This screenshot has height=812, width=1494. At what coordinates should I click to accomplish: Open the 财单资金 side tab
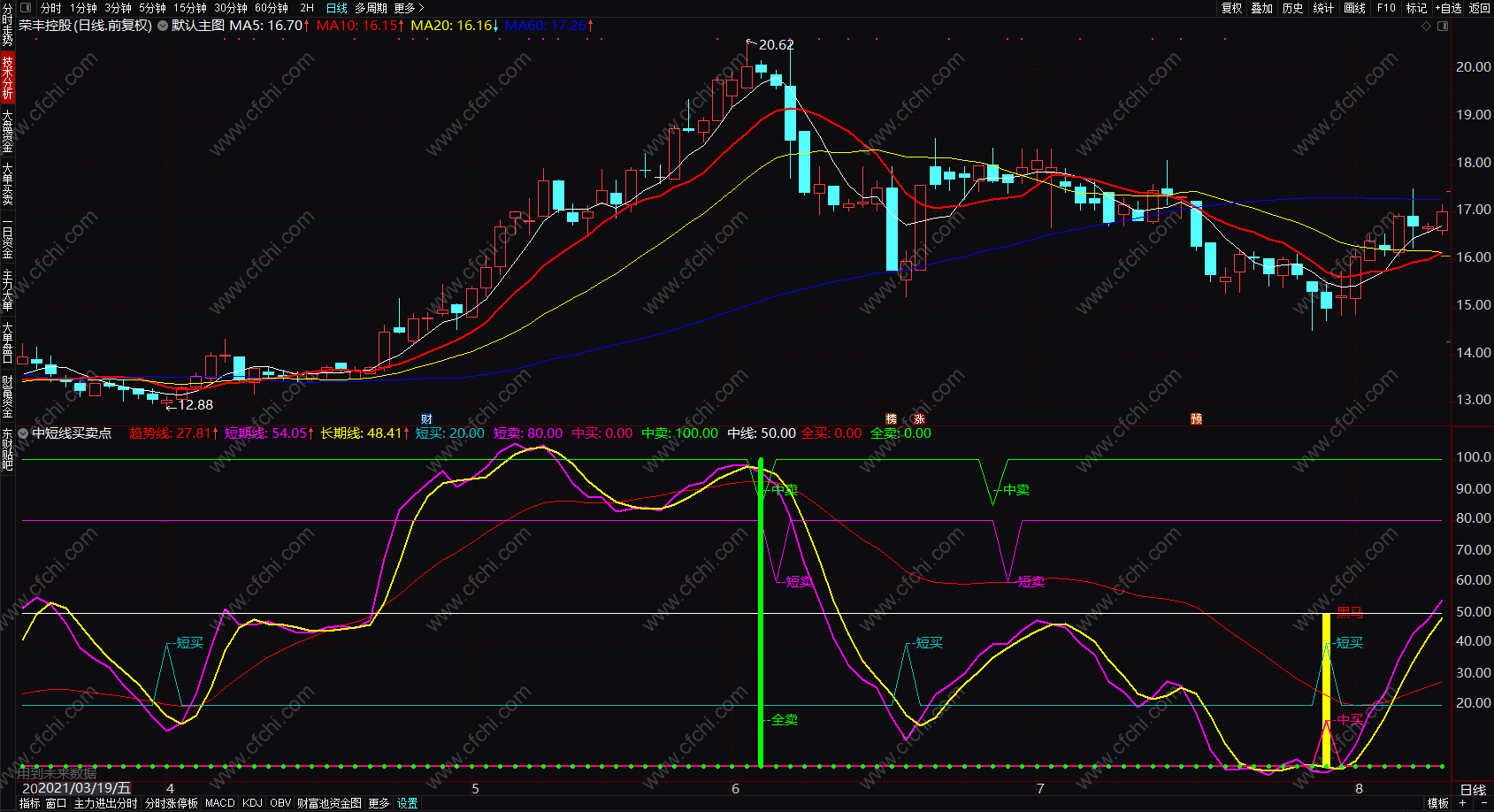coord(7,395)
